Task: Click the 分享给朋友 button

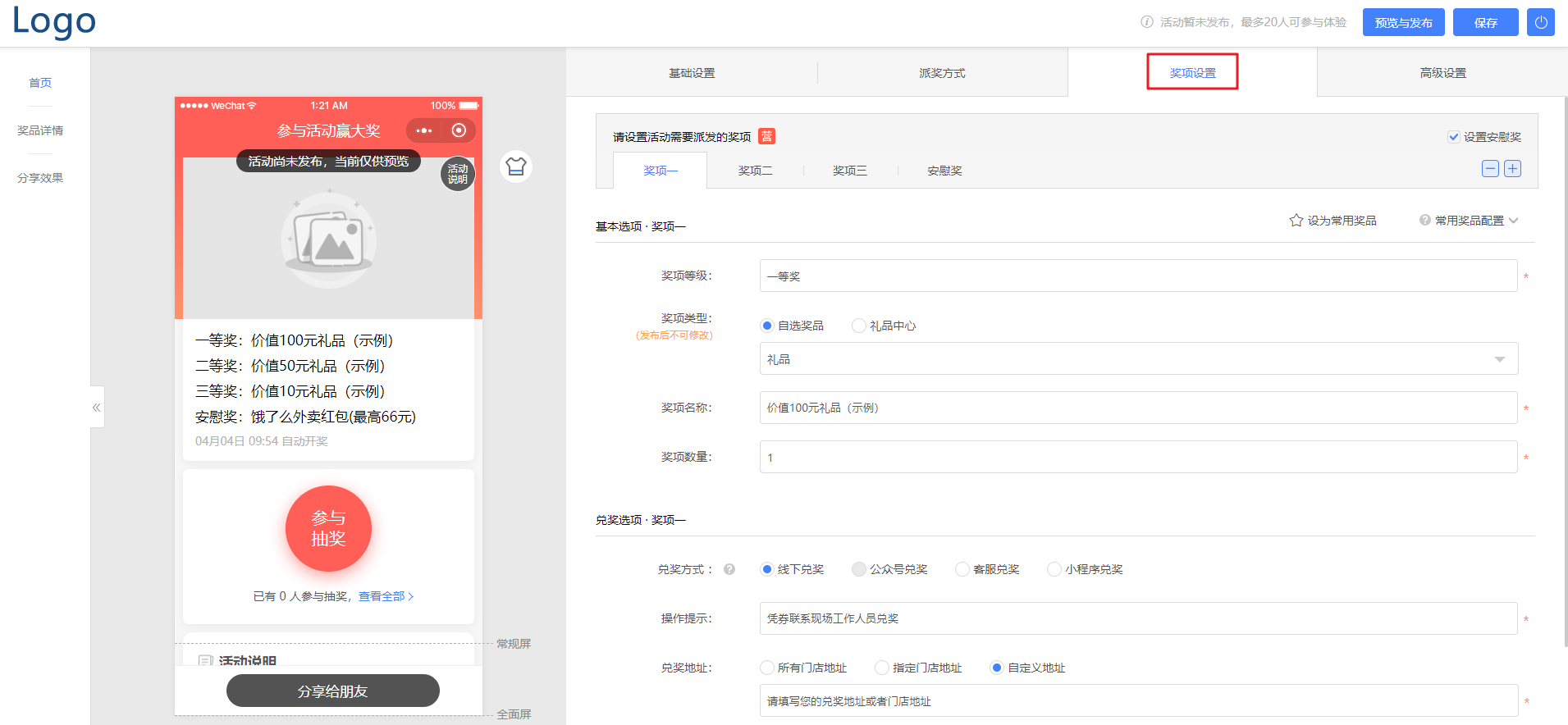Action: [333, 691]
